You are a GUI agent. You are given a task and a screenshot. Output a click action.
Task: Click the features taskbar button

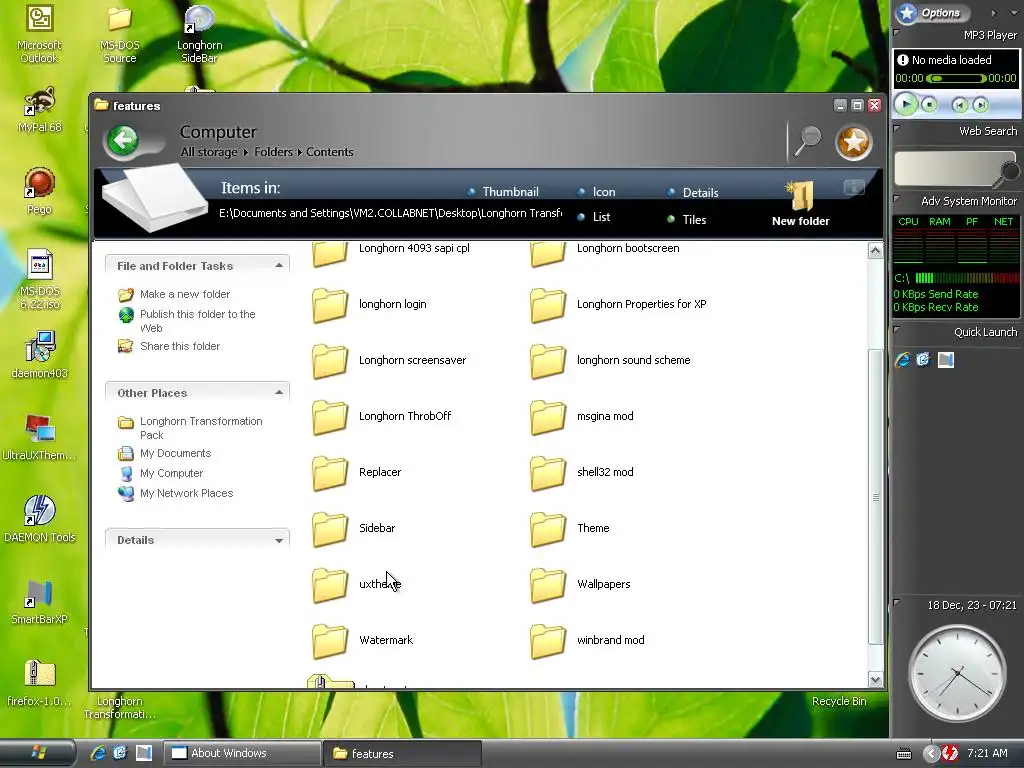pos(402,754)
